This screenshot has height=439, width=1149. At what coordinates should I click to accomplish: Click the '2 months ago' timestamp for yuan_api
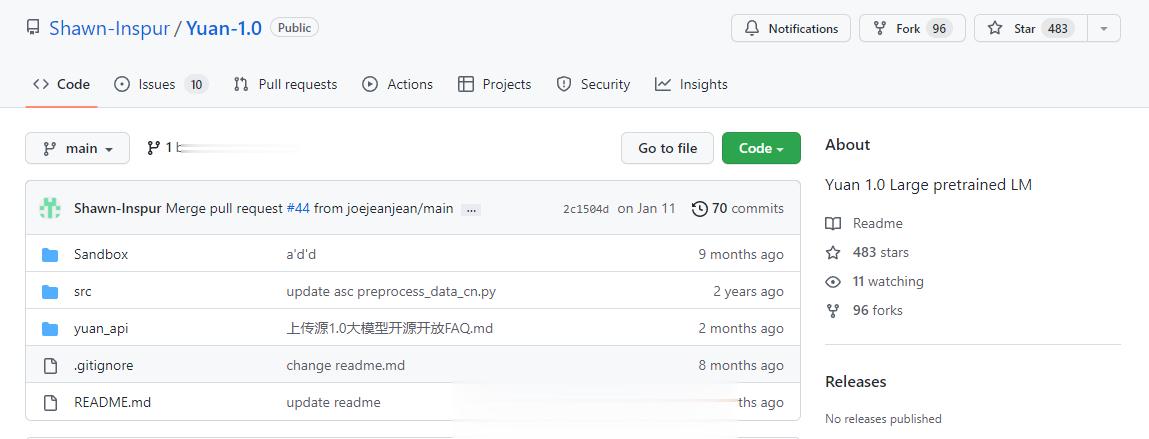[x=741, y=328]
